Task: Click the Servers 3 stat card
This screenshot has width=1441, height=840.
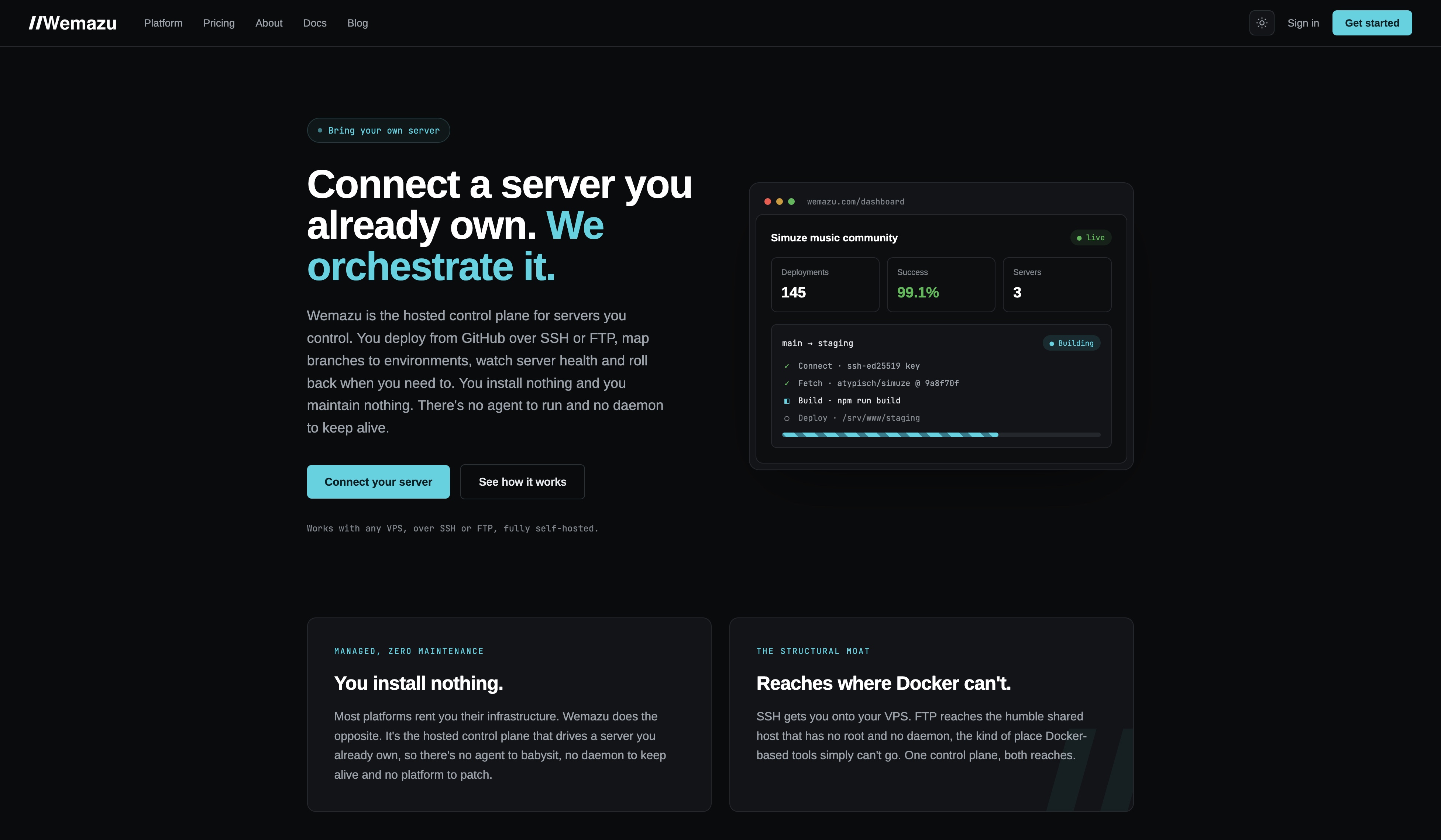Action: pos(1057,284)
